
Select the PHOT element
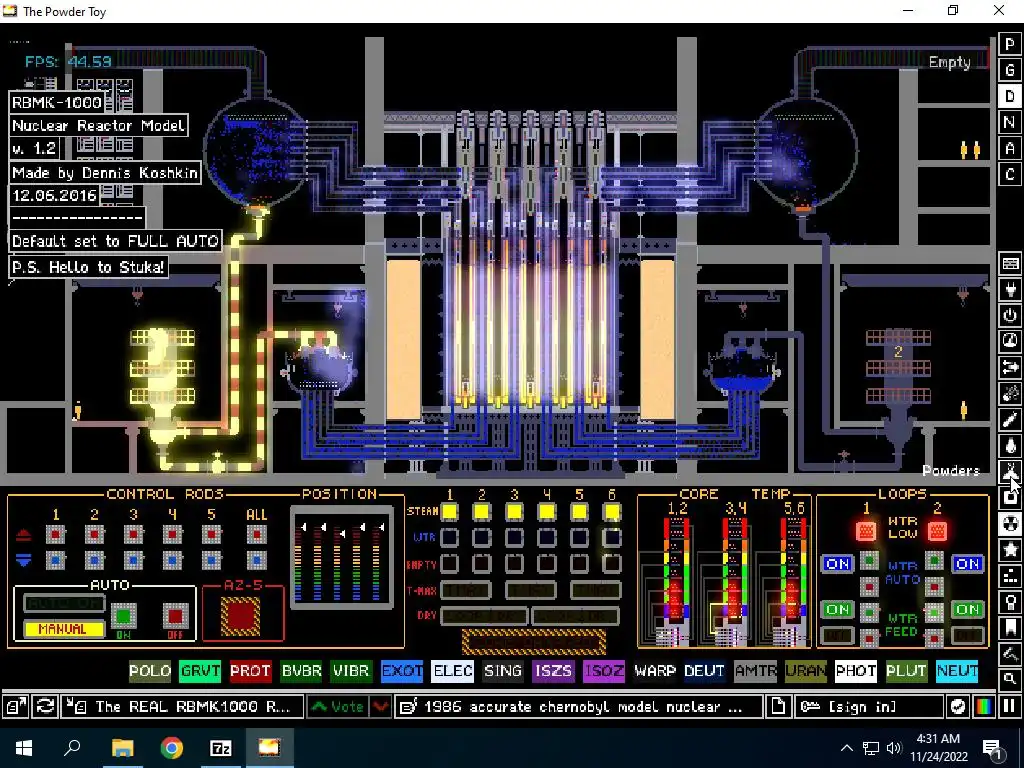[856, 671]
